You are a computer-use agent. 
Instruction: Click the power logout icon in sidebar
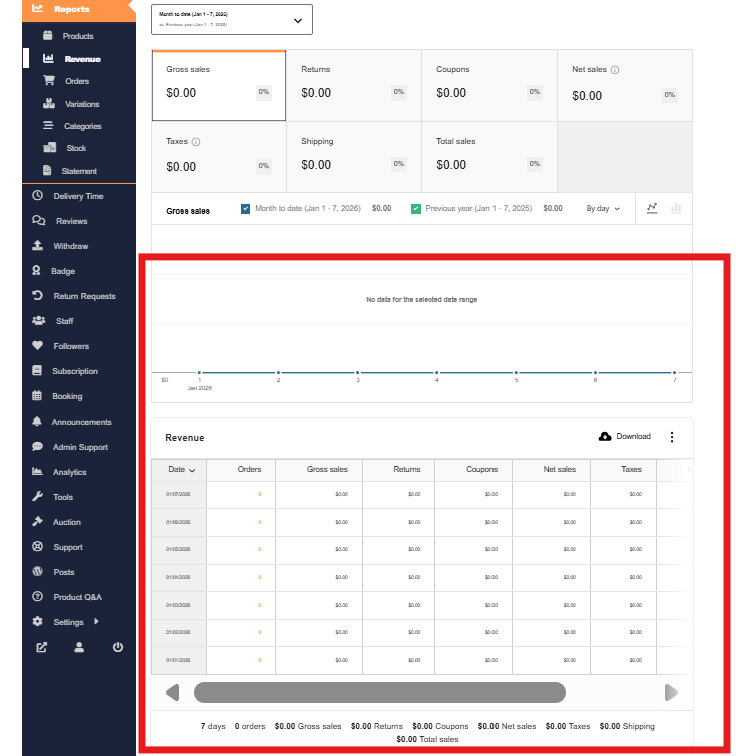tap(118, 647)
